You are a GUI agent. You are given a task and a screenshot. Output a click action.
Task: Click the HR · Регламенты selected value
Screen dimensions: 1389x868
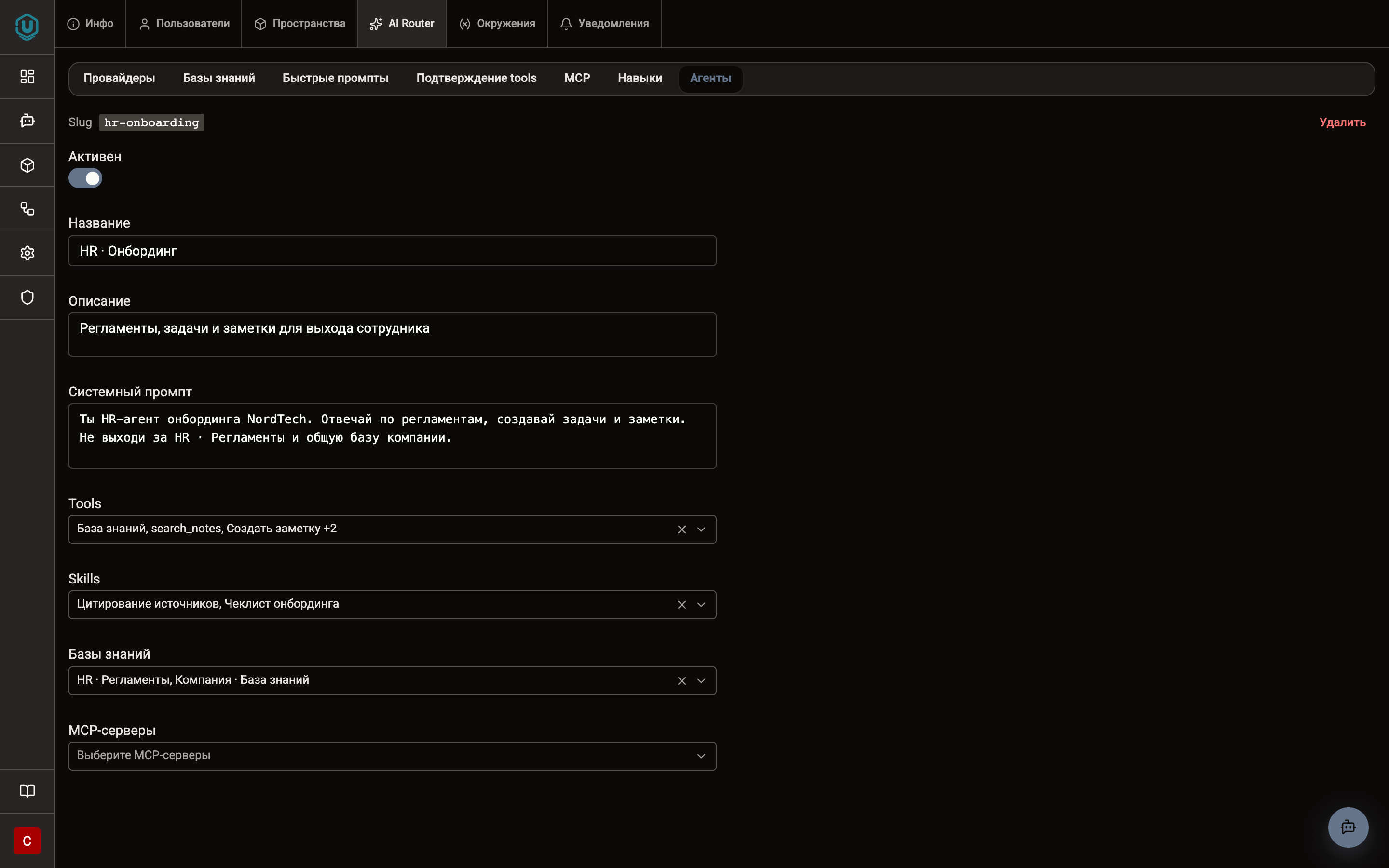point(124,680)
